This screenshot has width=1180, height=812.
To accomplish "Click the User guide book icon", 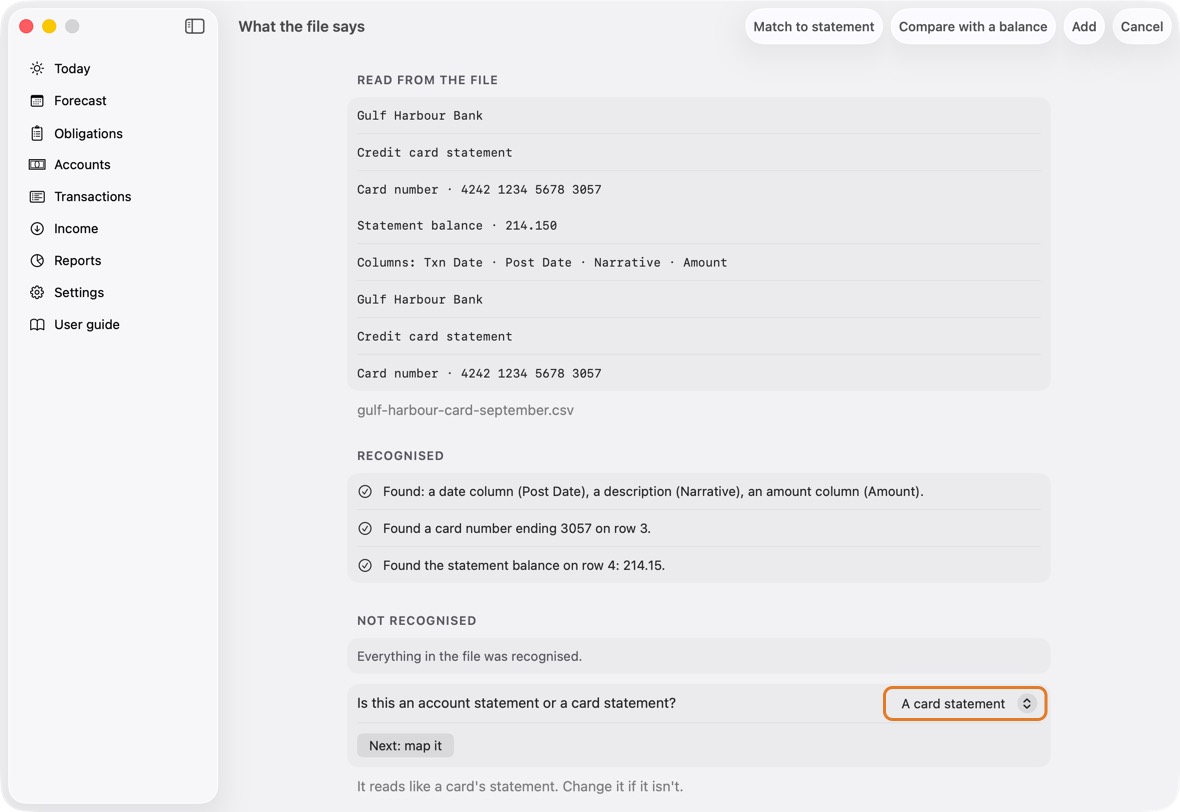I will (37, 324).
